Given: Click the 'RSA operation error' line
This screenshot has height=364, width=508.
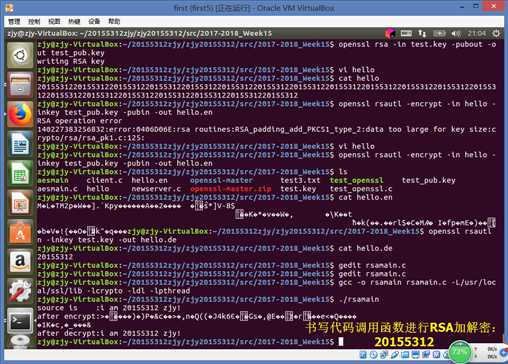Looking at the screenshot, I should tap(80, 121).
